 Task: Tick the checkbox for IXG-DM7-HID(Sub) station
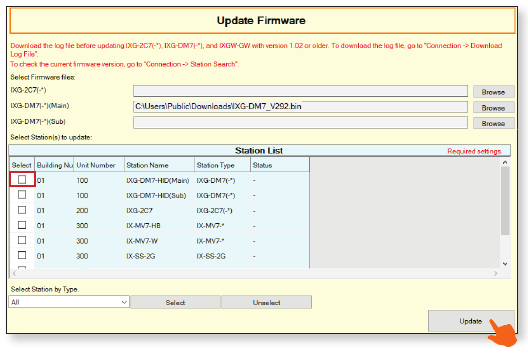tap(22, 195)
